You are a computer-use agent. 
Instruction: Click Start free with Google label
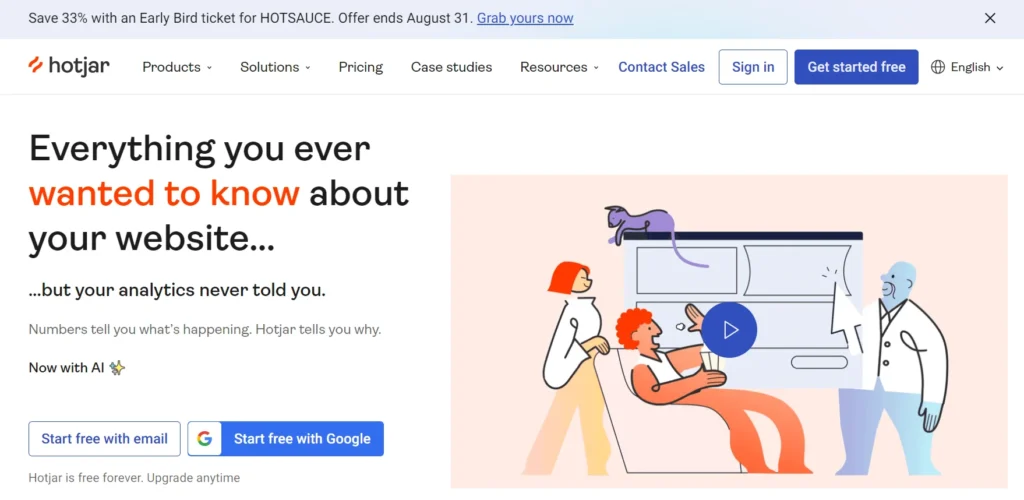(302, 439)
